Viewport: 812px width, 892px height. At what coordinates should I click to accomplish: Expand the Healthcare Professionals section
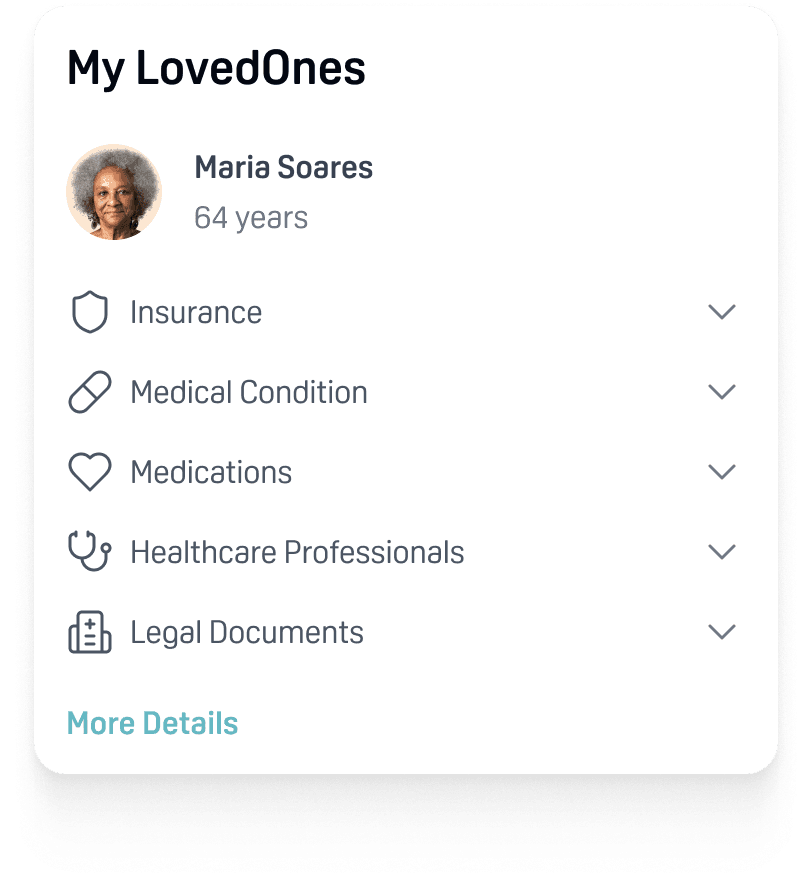click(722, 551)
